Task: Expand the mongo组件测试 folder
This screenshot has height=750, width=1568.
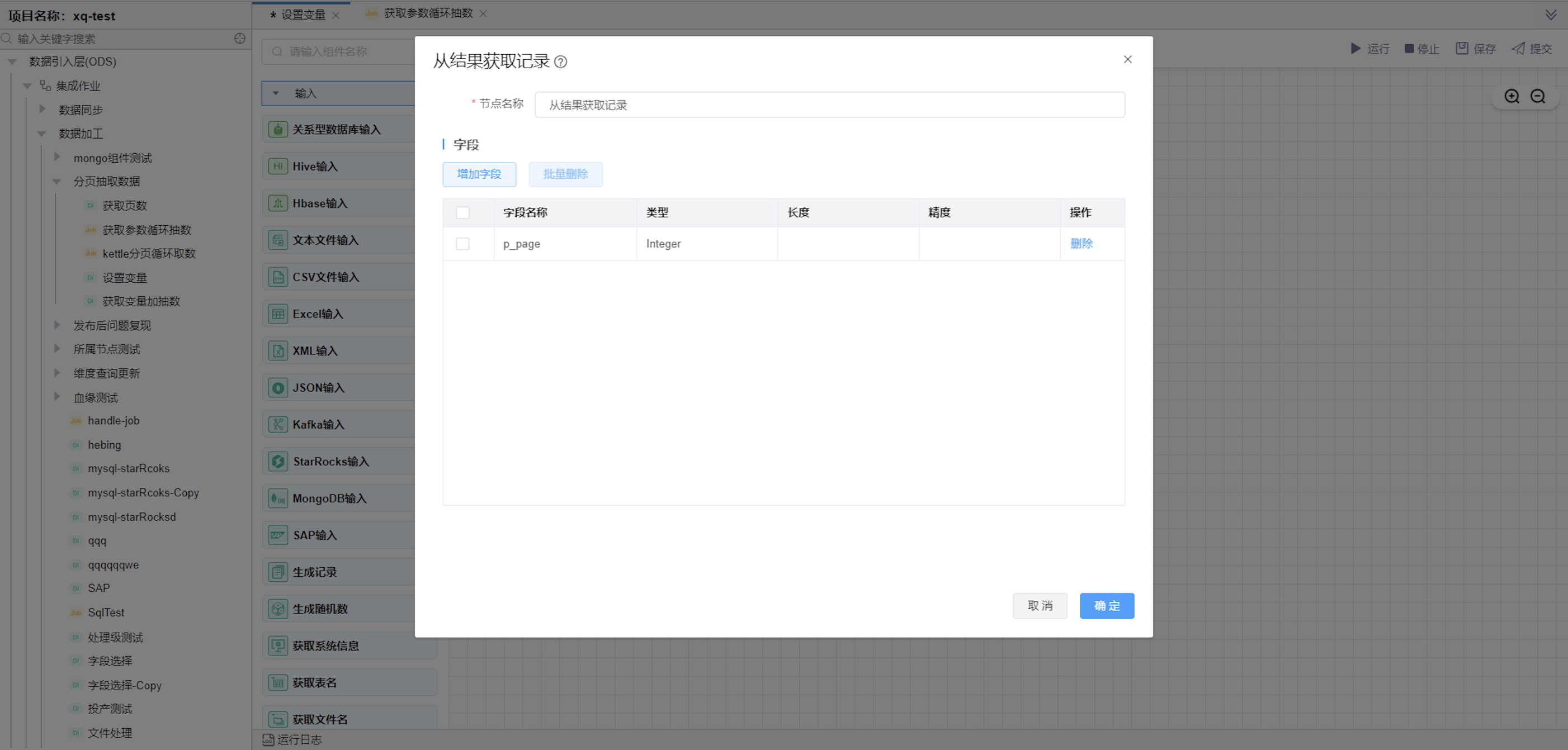Action: click(56, 157)
